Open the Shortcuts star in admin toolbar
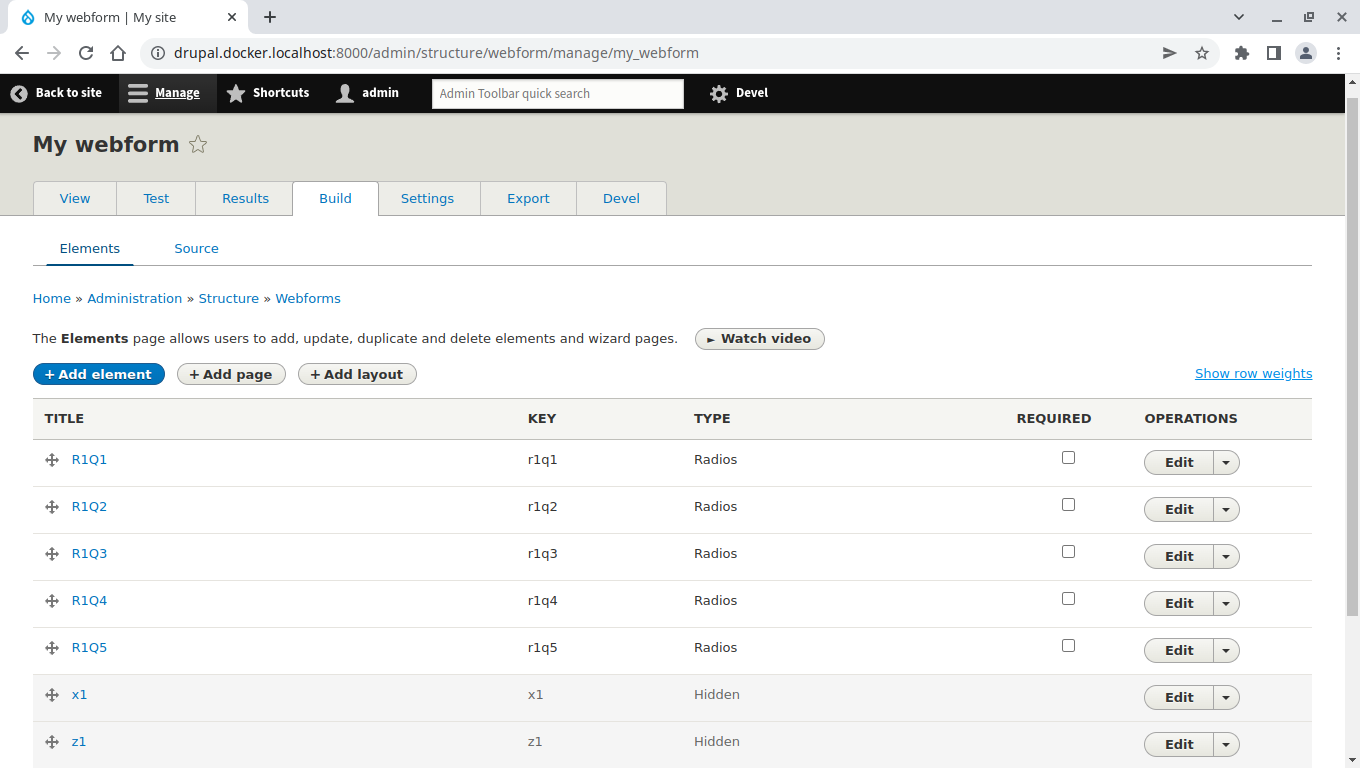Image resolution: width=1360 pixels, height=768 pixels. click(x=236, y=93)
